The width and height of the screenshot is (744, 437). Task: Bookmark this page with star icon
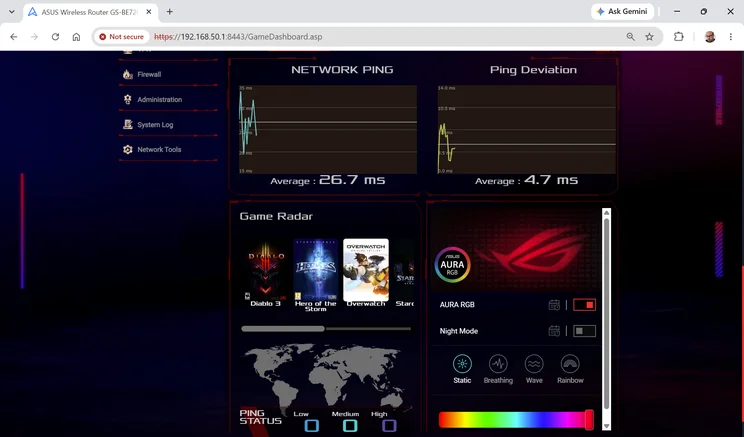click(x=650, y=37)
